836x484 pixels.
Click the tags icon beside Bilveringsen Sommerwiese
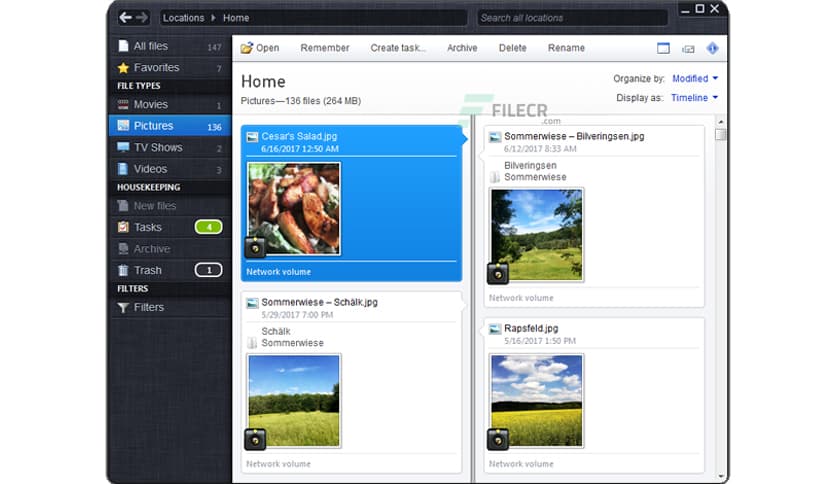tap(495, 177)
